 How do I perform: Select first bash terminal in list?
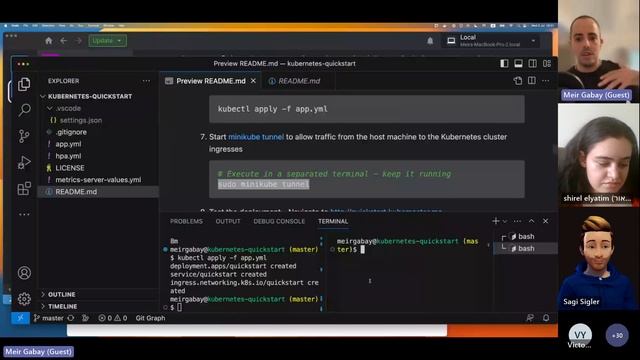tap(525, 236)
